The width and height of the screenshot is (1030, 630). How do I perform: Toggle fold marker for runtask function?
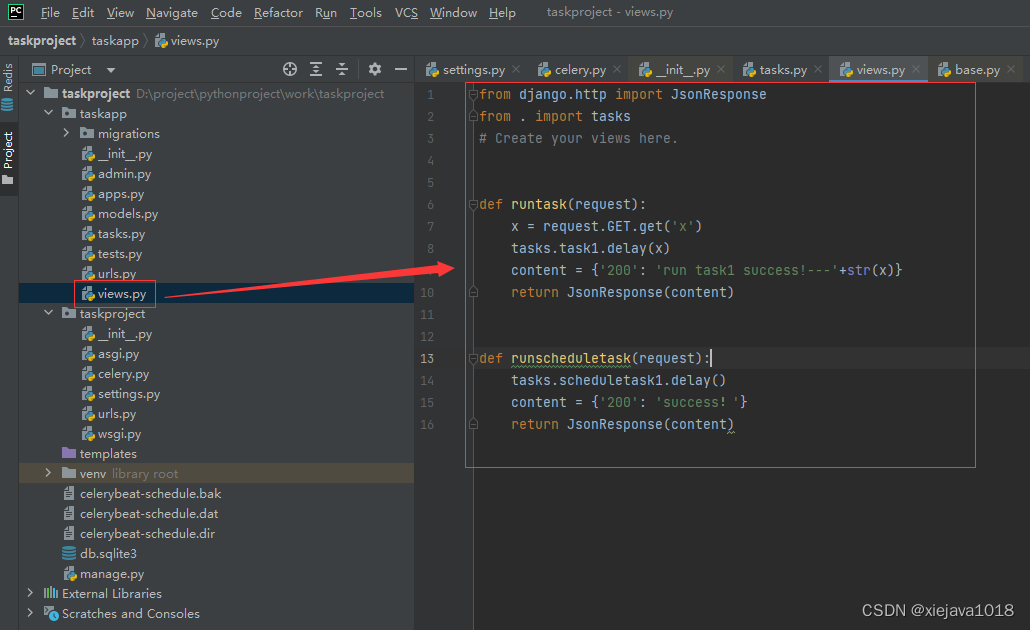point(473,204)
